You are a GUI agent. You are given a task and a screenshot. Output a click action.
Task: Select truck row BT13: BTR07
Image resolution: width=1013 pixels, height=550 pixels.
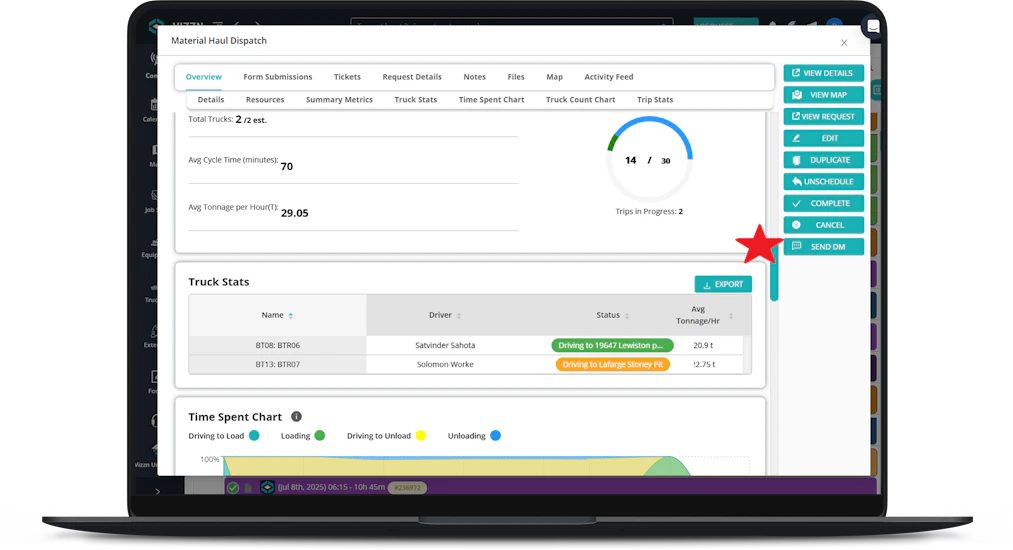pyautogui.click(x=277, y=365)
